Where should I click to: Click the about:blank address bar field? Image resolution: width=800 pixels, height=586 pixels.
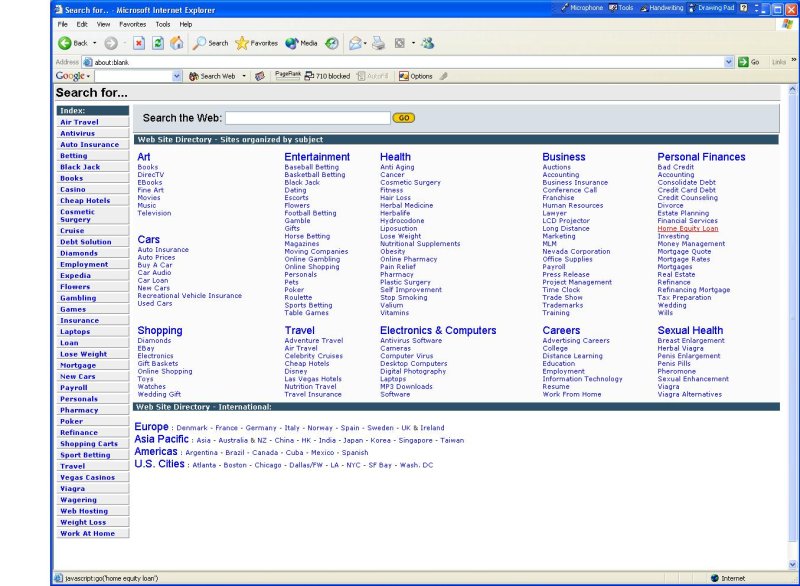(408, 62)
